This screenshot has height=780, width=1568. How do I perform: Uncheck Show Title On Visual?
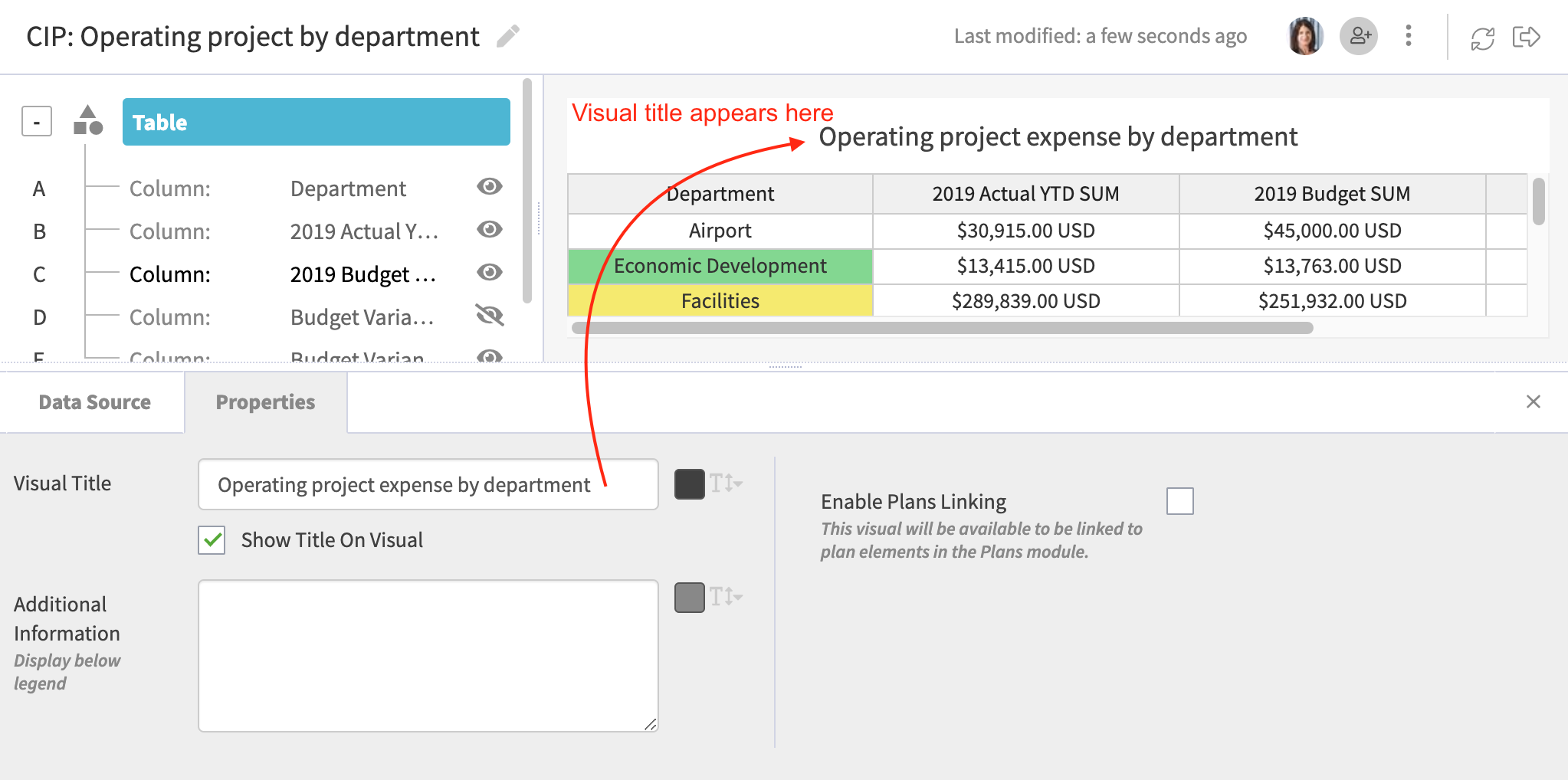coord(212,540)
